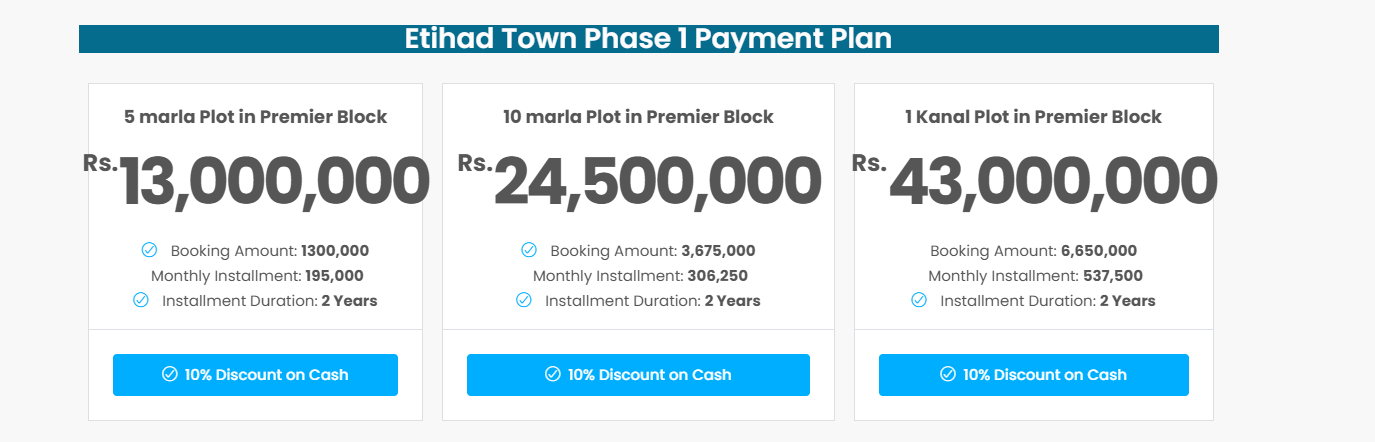The width and height of the screenshot is (1375, 442).
Task: Click the Rs. 24,500,000 price
Action: point(640,183)
